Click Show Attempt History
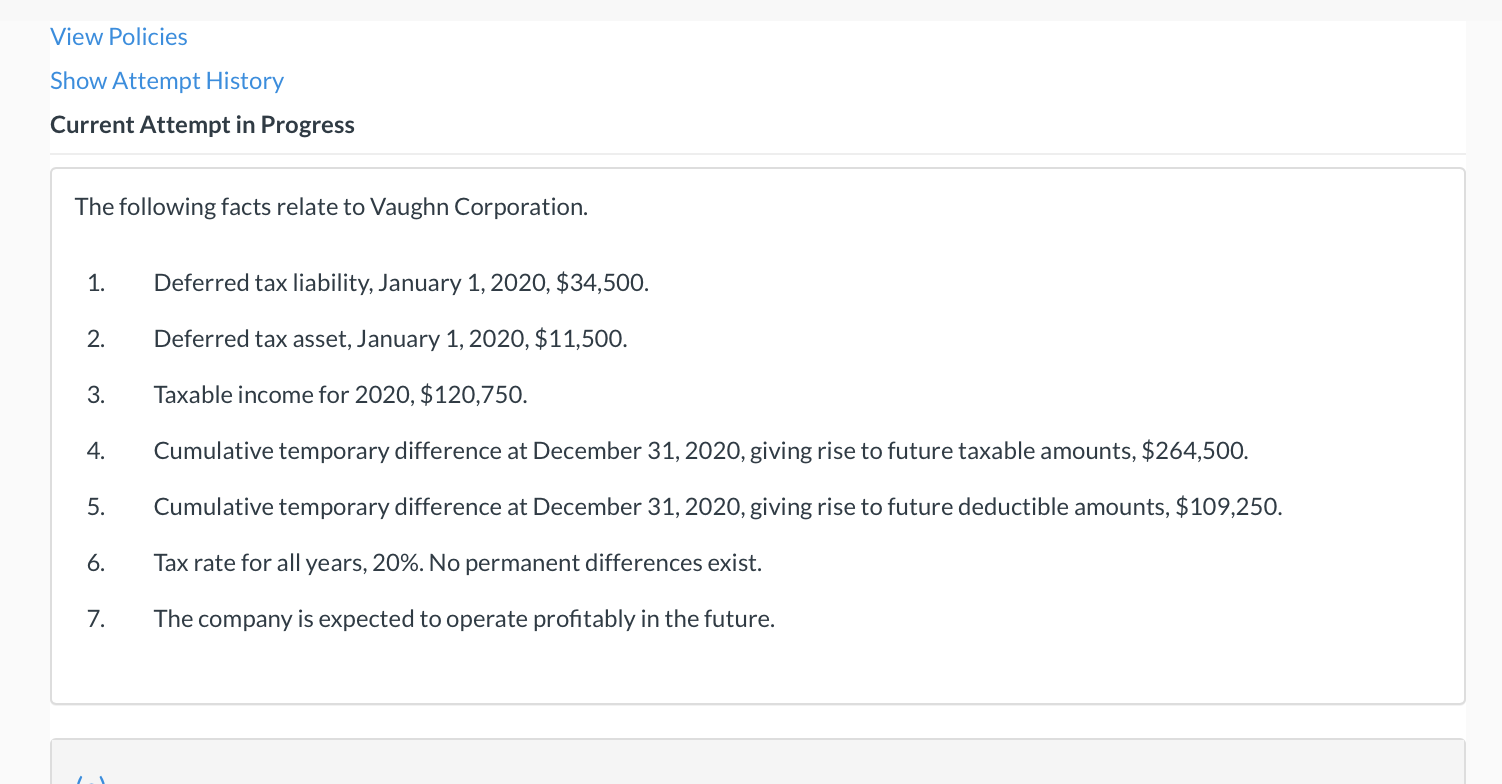Screen dimensions: 1502x784 click(166, 80)
